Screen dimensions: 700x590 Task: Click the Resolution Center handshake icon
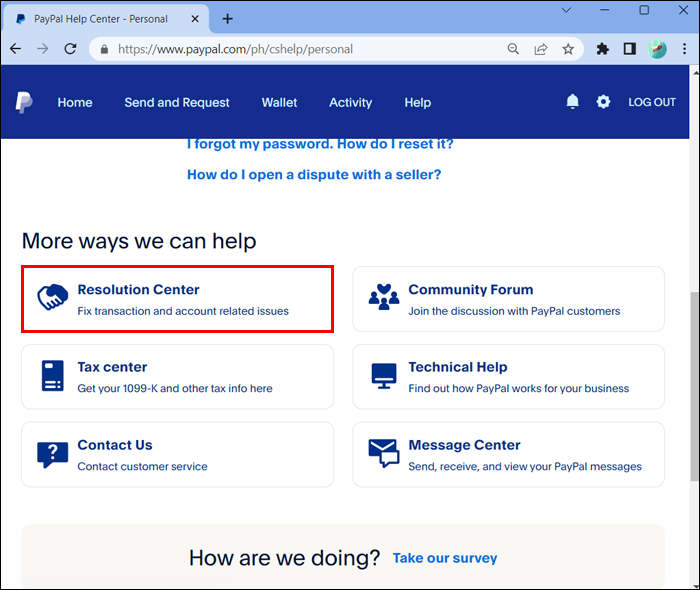point(52,298)
